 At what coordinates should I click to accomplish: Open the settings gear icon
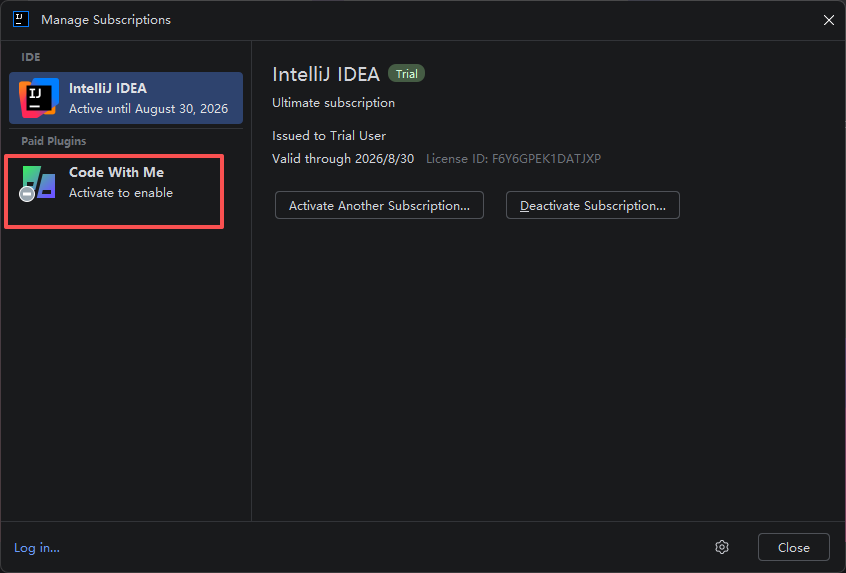point(722,547)
